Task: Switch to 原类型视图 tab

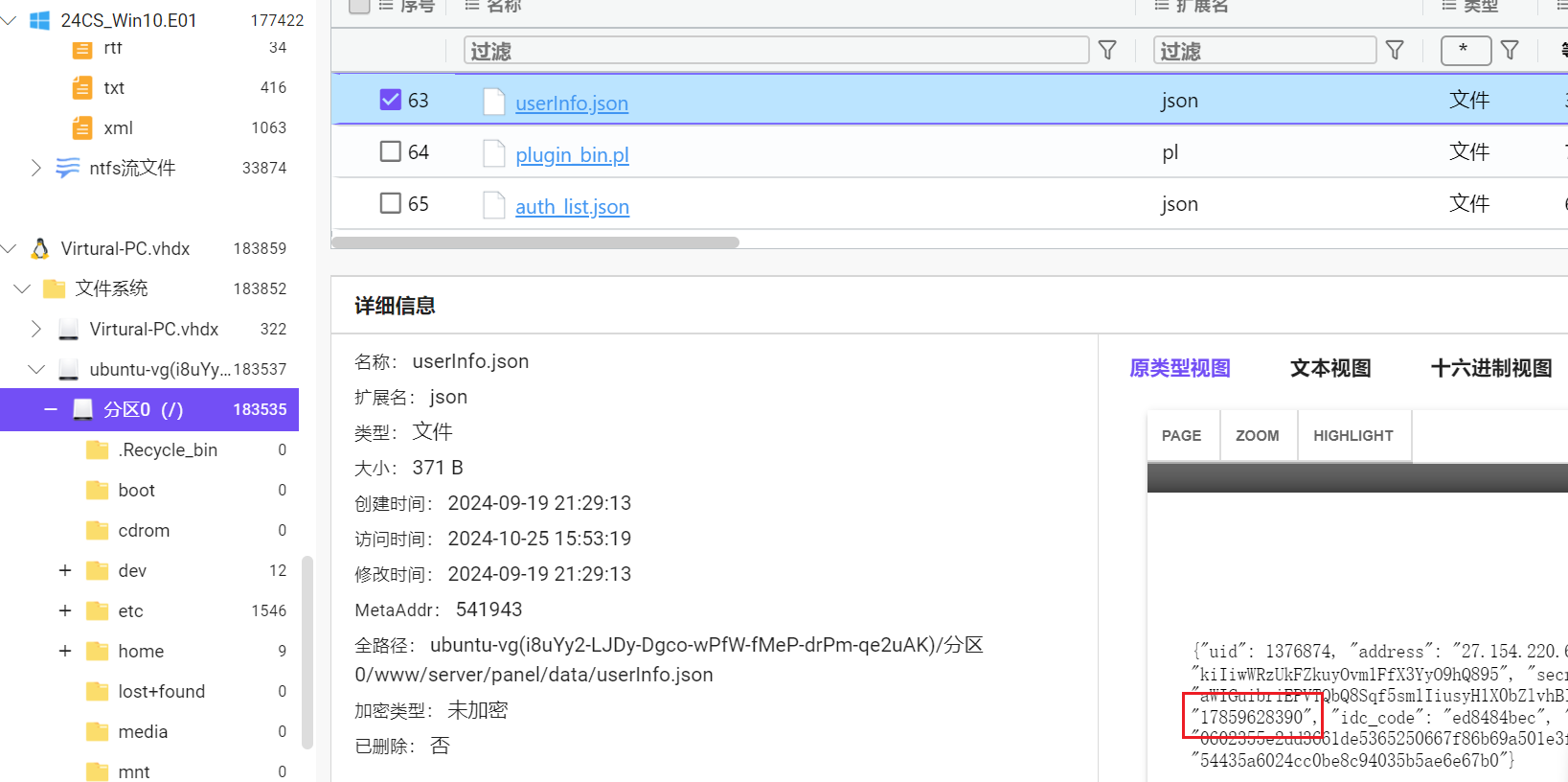Action: tap(1180, 368)
